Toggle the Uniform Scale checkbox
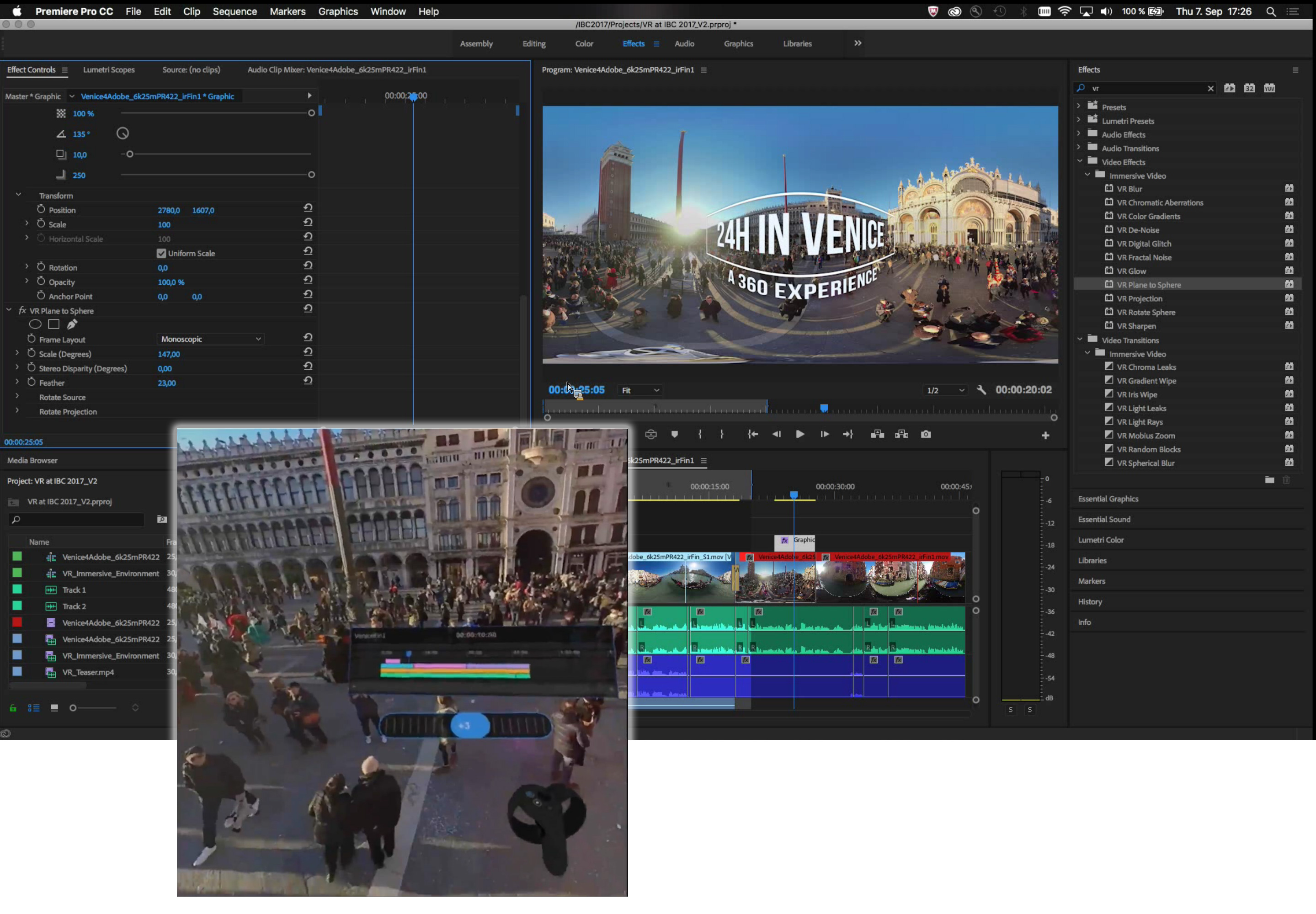 pyautogui.click(x=161, y=253)
